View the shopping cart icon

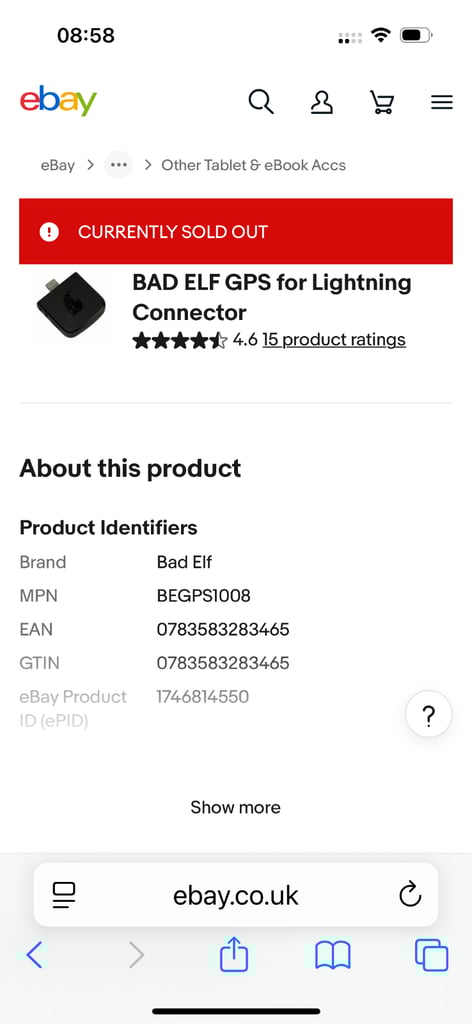[381, 102]
